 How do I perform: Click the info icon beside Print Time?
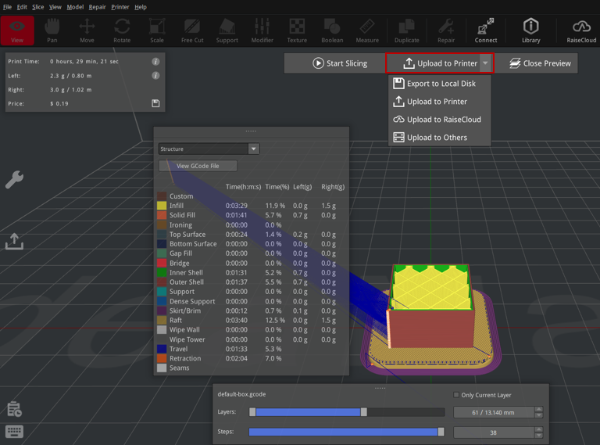point(156,60)
